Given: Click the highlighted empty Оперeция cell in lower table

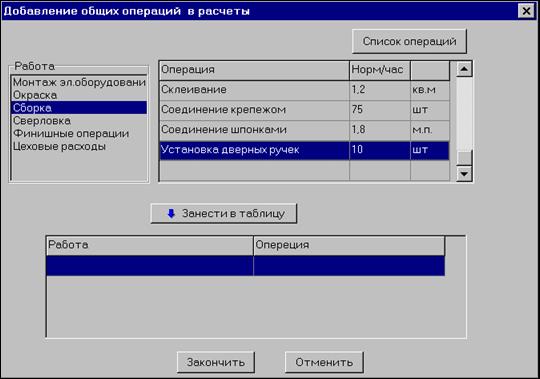Looking at the screenshot, I should [x=349, y=266].
